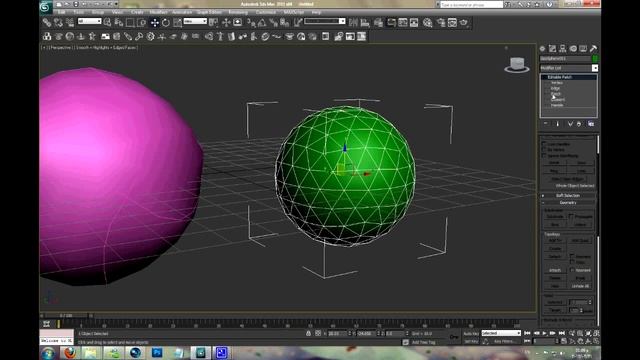Click the Select Open Edges button
This screenshot has height=360, width=640.
568,179
